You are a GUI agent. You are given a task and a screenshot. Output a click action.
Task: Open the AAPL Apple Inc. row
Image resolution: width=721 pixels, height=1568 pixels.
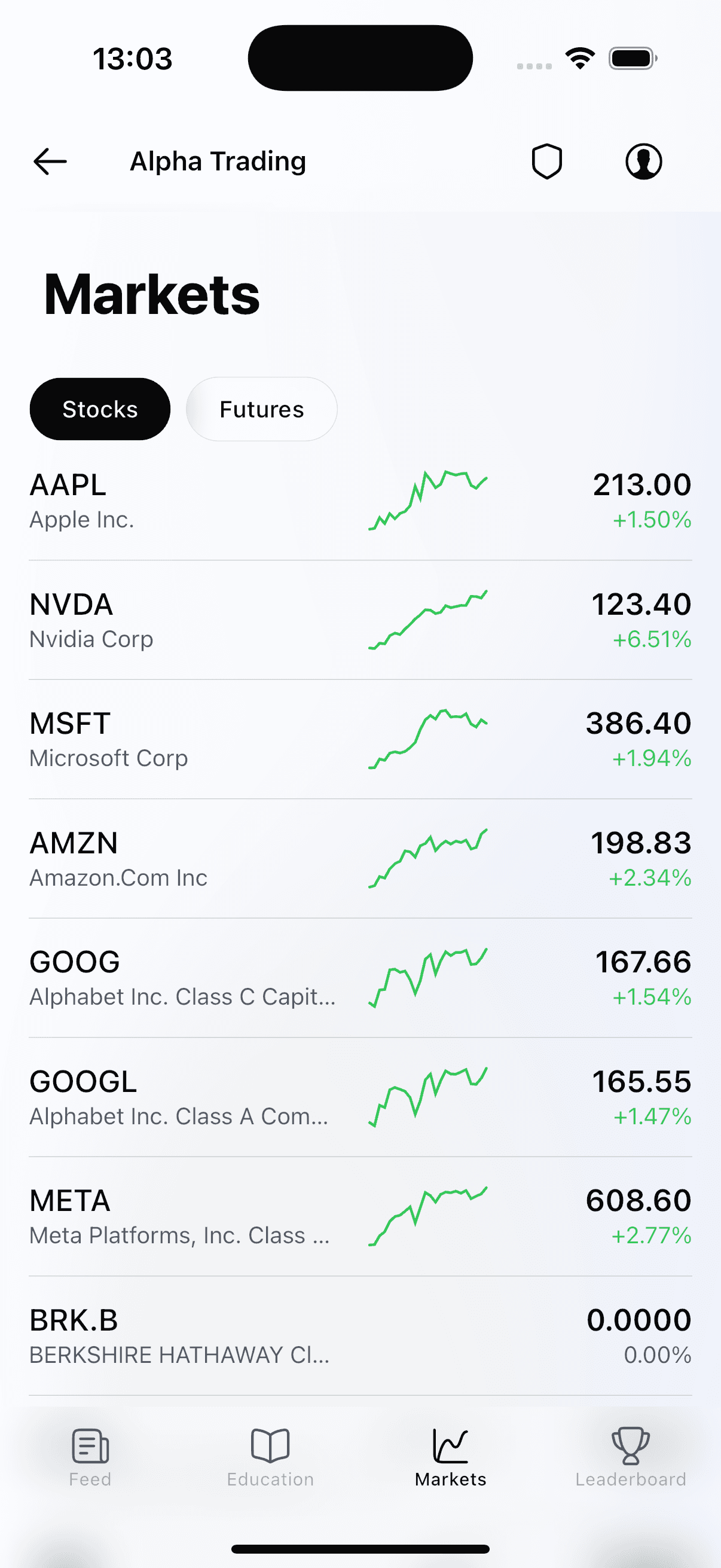(x=360, y=501)
